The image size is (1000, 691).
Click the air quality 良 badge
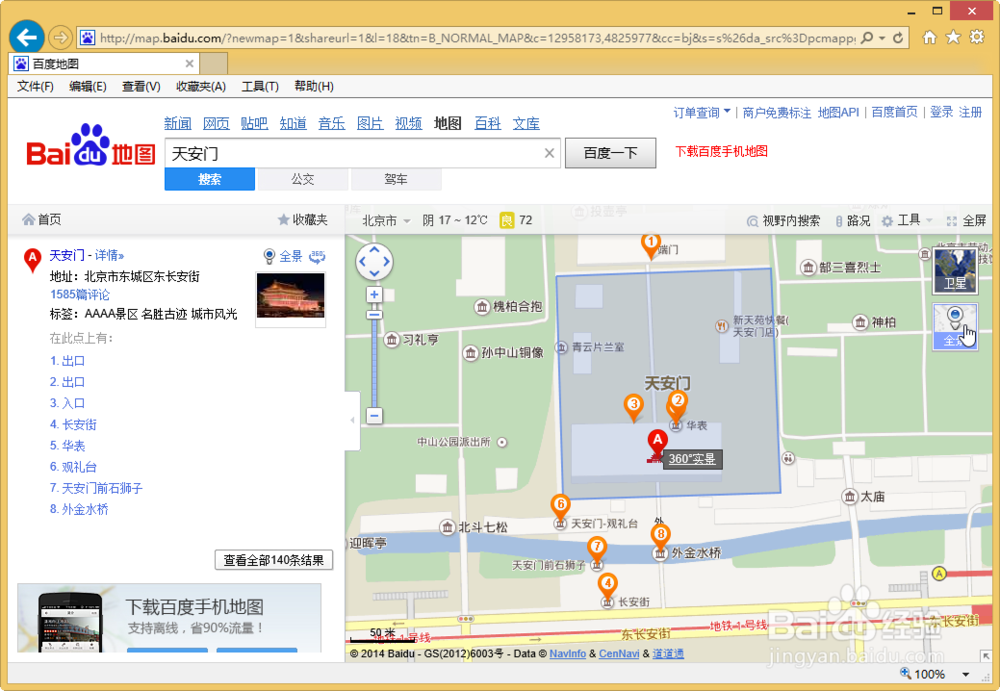[506, 220]
